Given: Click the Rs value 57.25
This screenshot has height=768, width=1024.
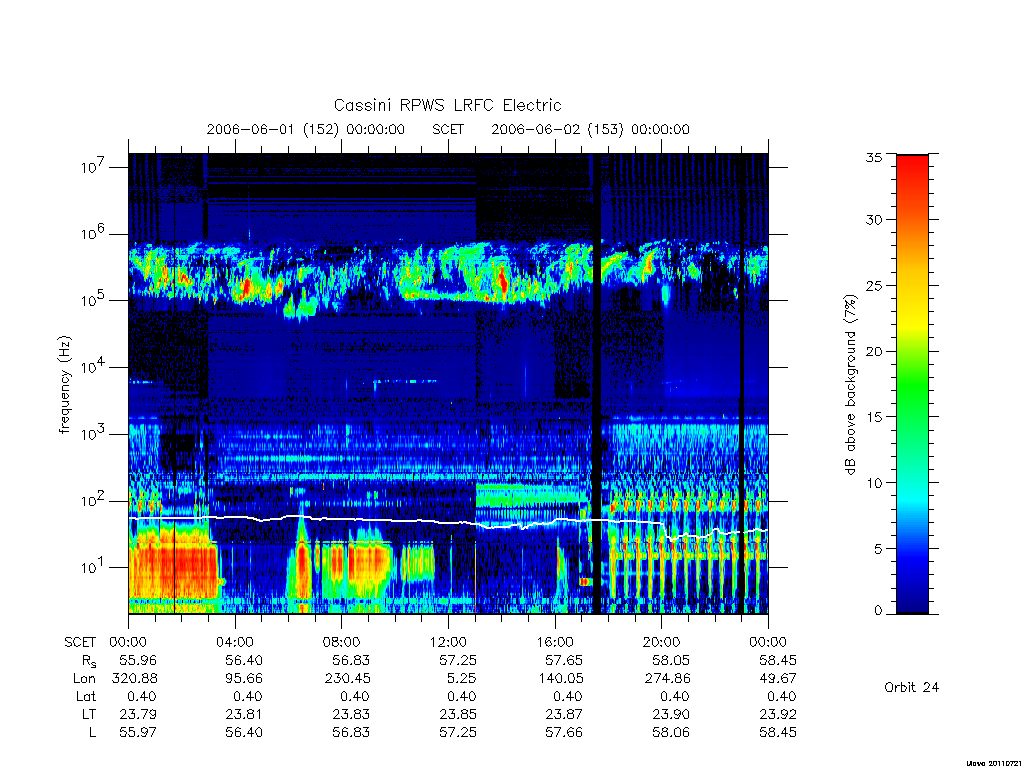Looking at the screenshot, I should pos(457,660).
